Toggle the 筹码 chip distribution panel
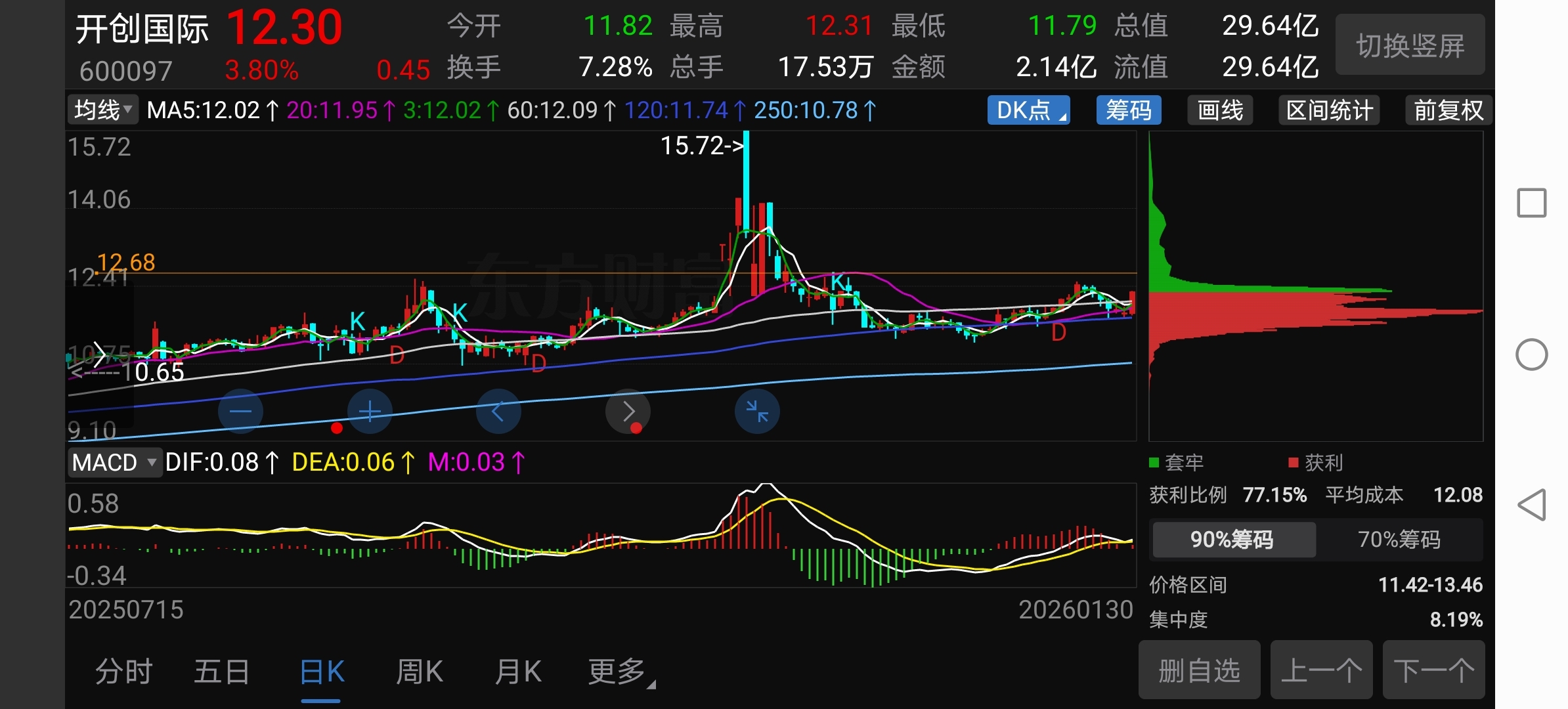The height and width of the screenshot is (709, 1568). click(x=1128, y=110)
